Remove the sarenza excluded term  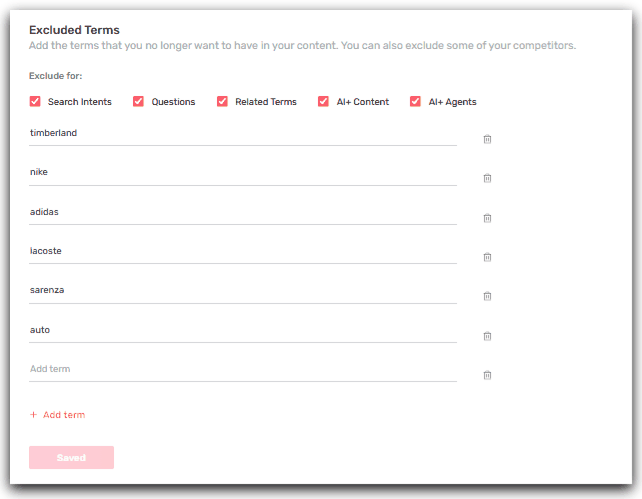pyautogui.click(x=487, y=296)
